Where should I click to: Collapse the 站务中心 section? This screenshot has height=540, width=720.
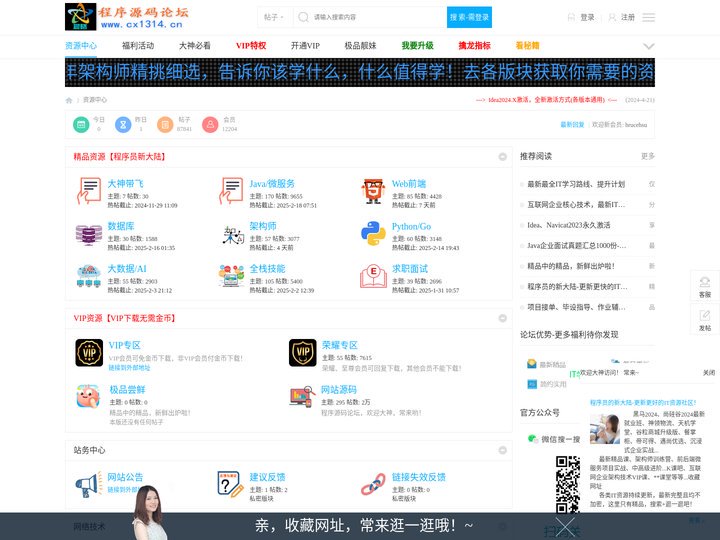pyautogui.click(x=502, y=450)
